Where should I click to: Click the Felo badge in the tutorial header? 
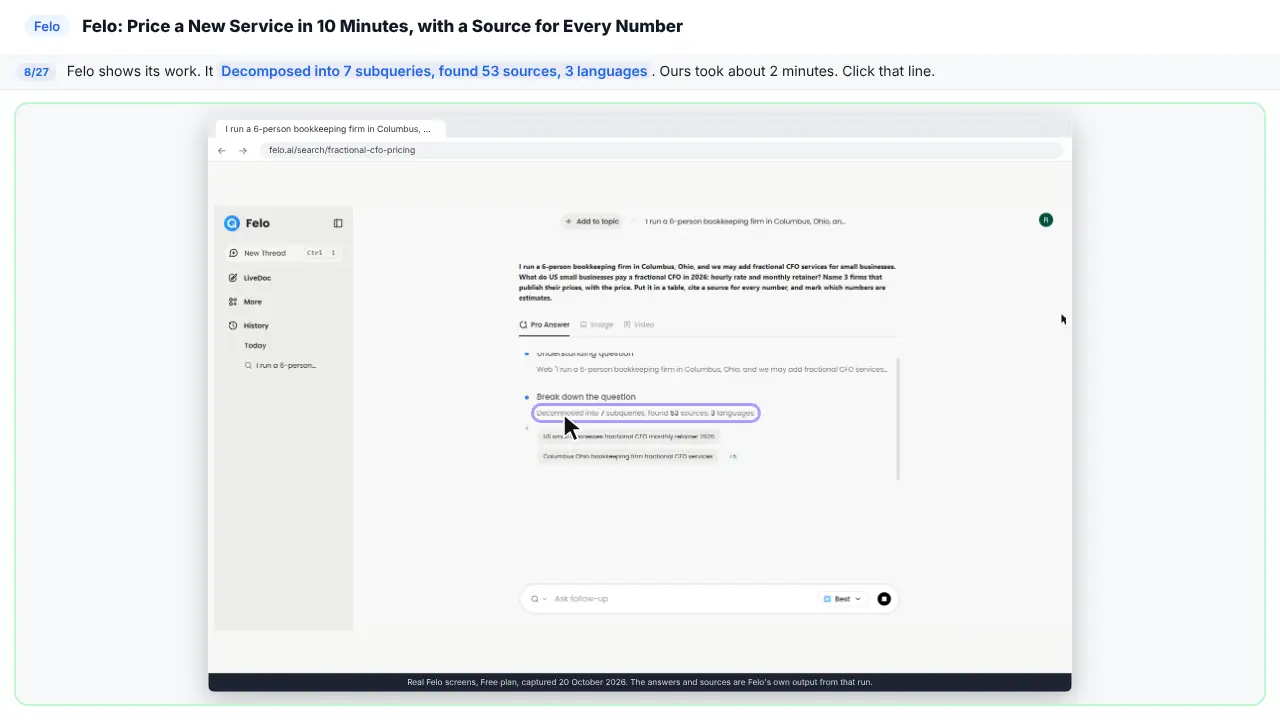click(x=47, y=27)
